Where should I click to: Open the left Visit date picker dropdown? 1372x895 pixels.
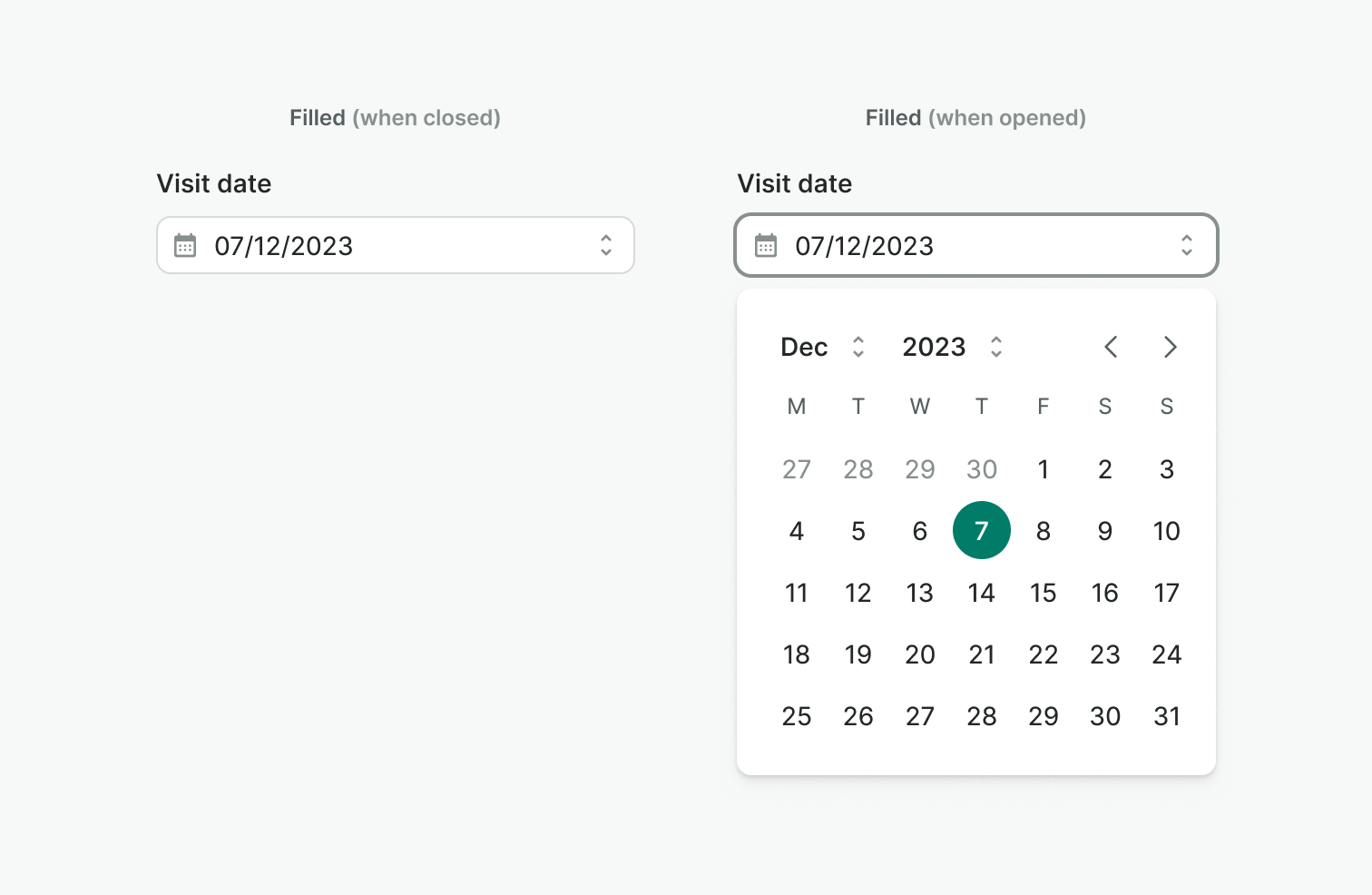tap(395, 245)
